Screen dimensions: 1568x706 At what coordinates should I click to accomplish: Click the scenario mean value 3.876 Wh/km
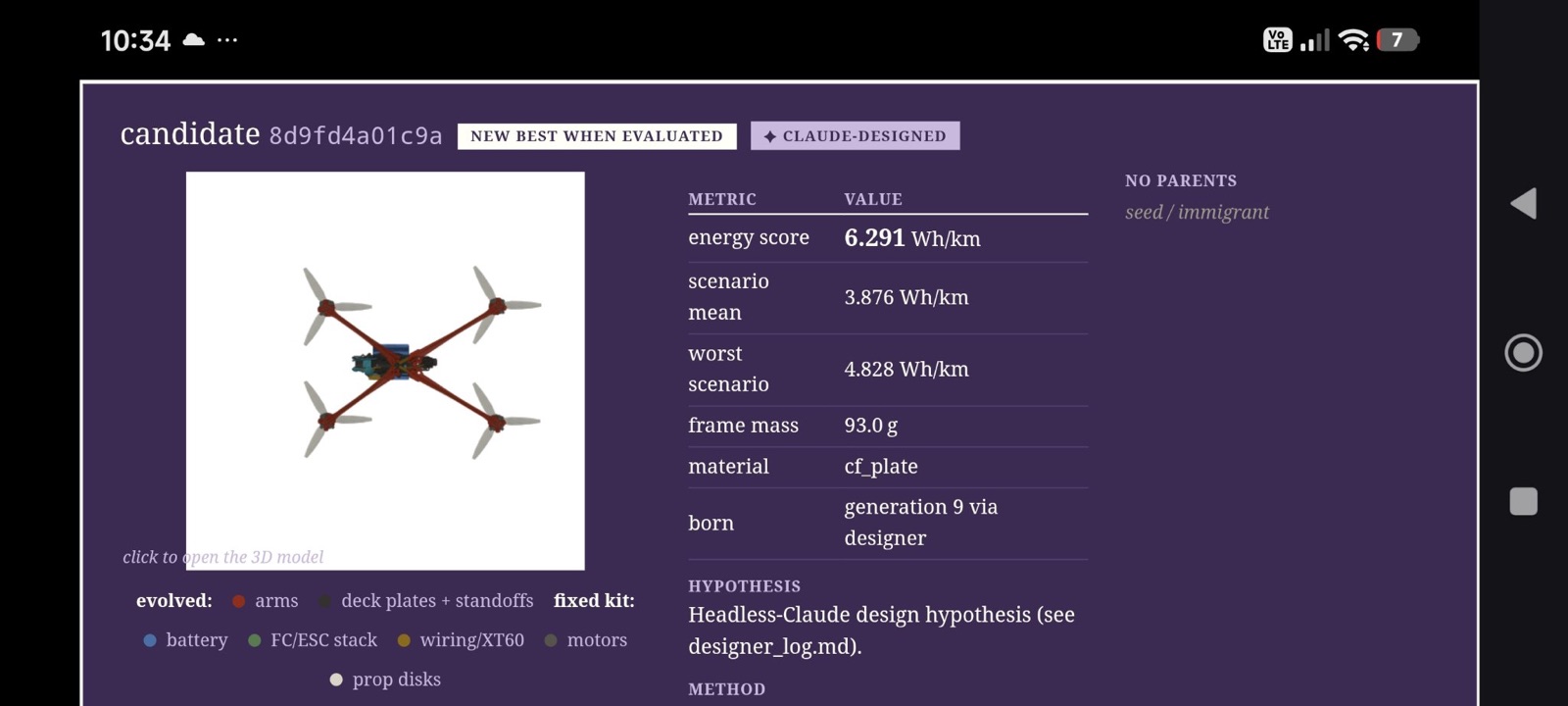pyautogui.click(x=906, y=297)
